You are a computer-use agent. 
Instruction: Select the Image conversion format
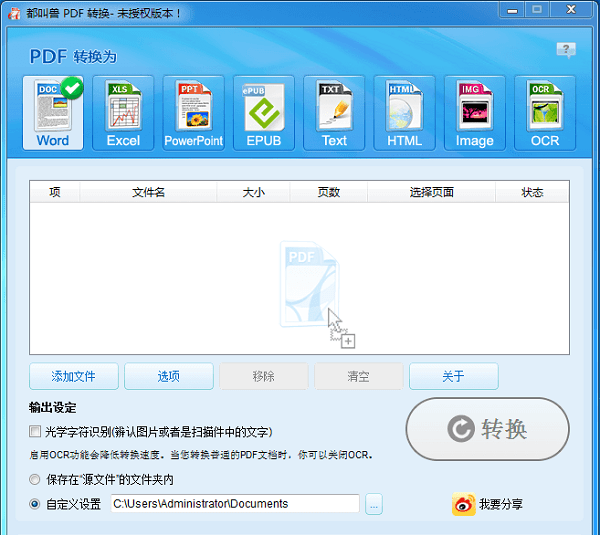[x=475, y=113]
